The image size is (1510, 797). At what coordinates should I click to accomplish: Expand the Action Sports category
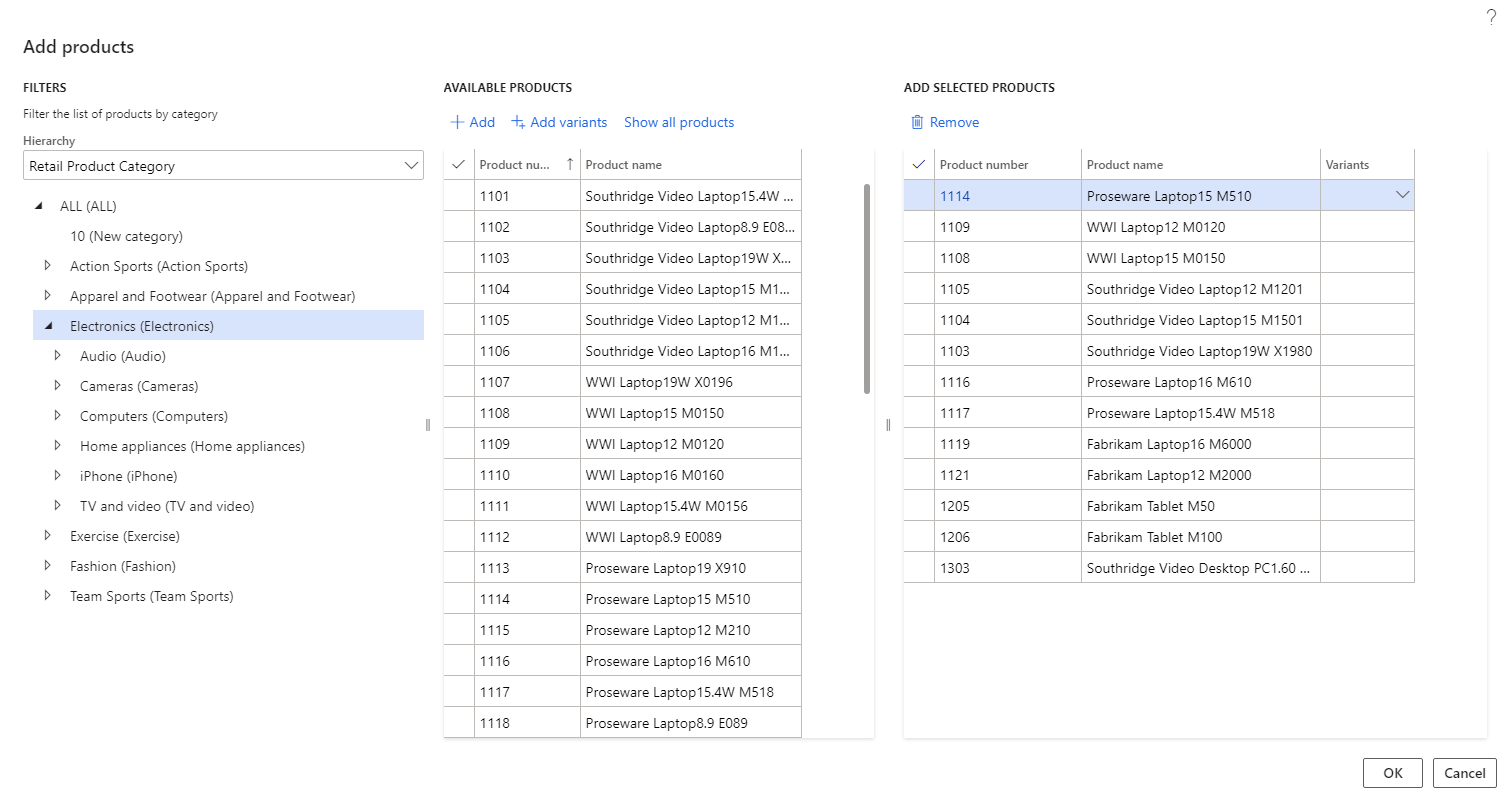tap(47, 266)
